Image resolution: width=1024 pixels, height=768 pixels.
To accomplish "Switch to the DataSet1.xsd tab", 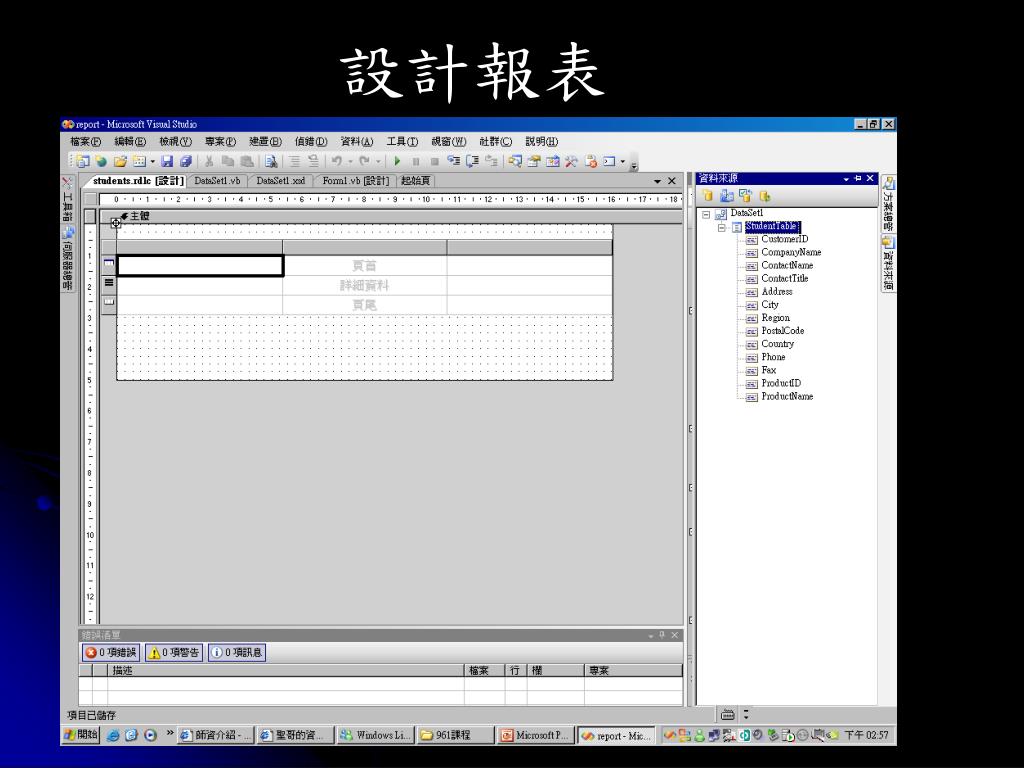I will [x=280, y=181].
